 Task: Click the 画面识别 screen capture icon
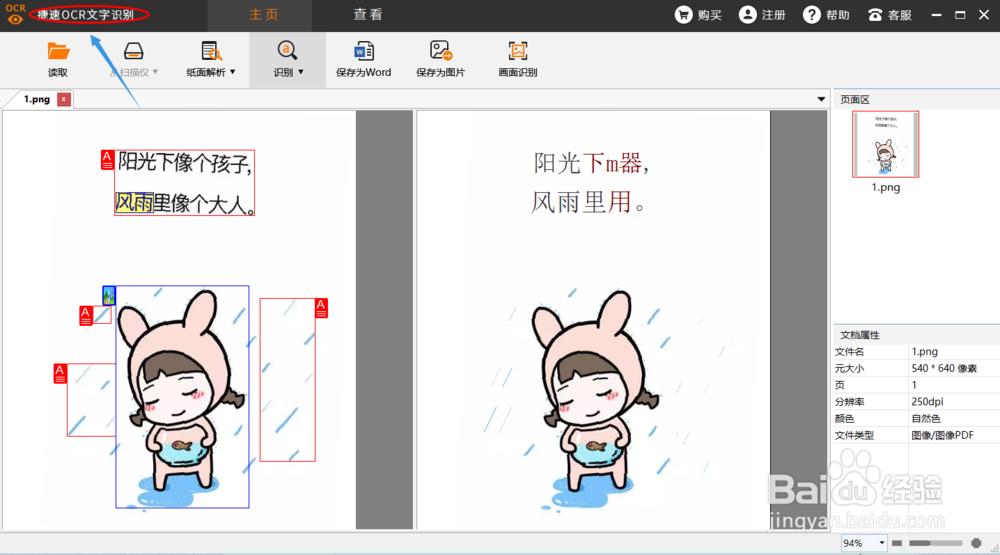coord(518,51)
